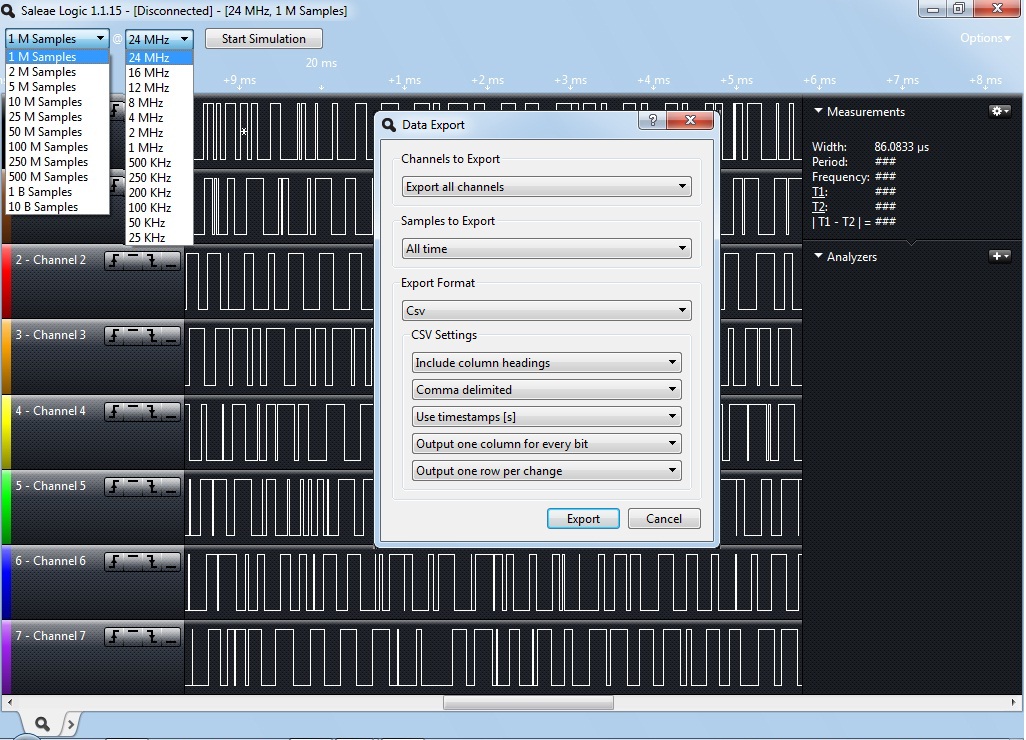
Task: Open the Csv export format dropdown
Action: pyautogui.click(x=546, y=311)
